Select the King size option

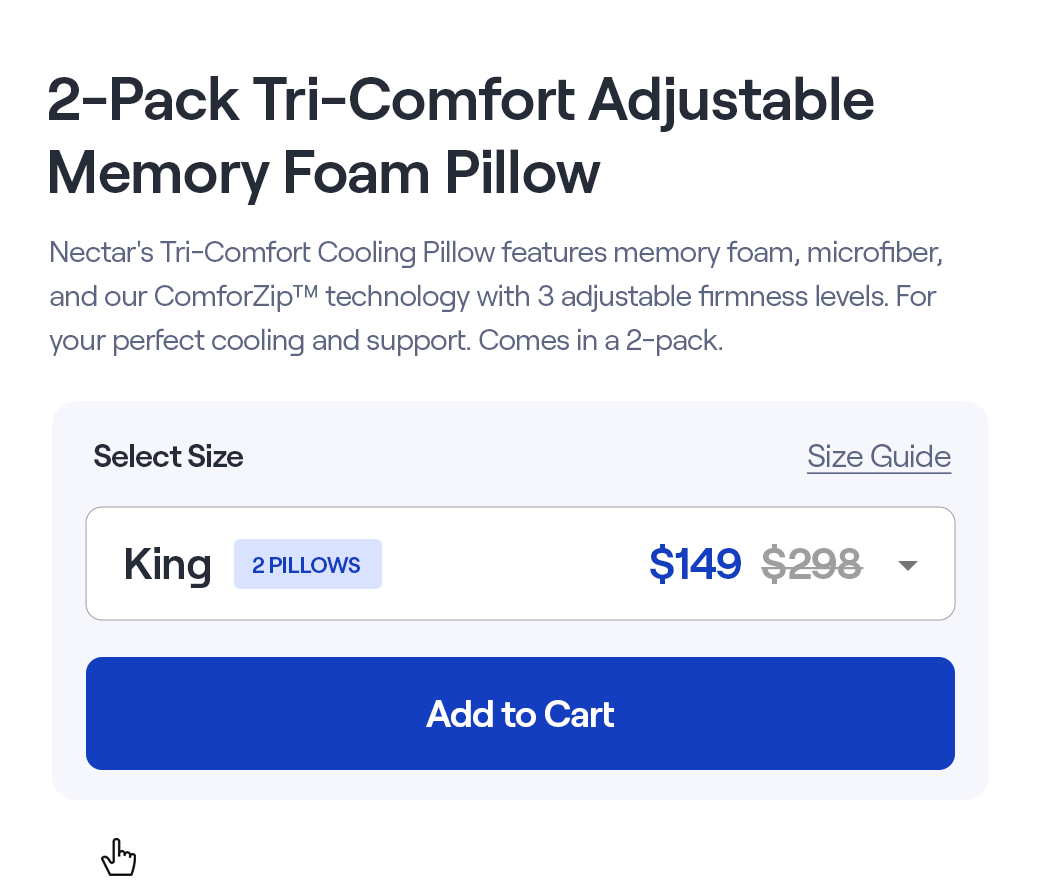[167, 563]
